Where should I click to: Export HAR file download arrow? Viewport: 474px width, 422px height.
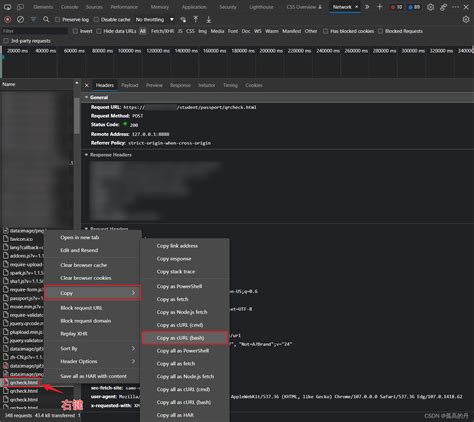209,20
